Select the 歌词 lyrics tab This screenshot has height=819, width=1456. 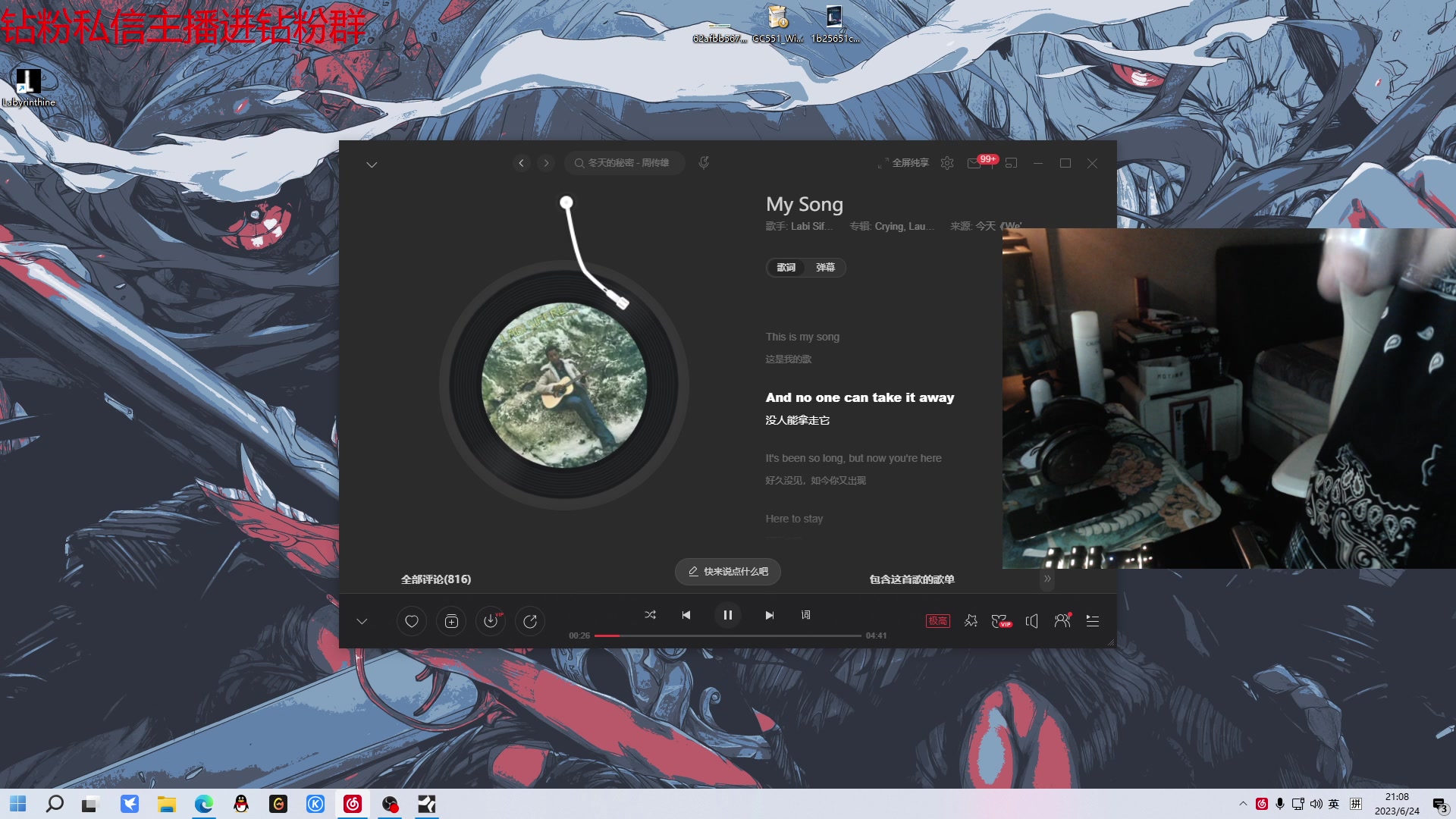click(x=786, y=268)
